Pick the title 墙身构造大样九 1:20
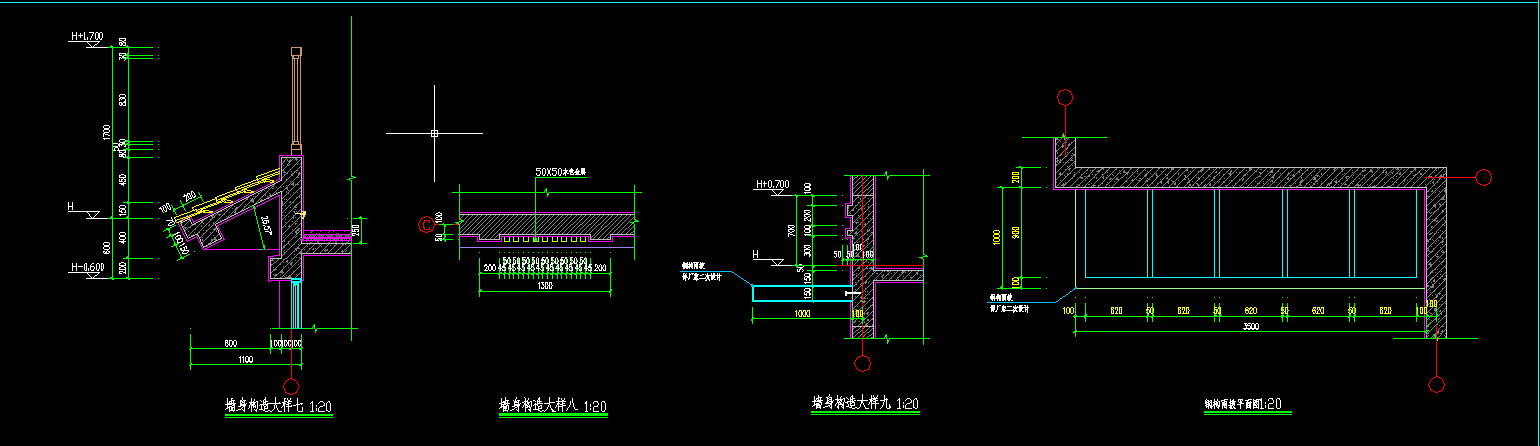Viewport: 1540px width, 446px height. [x=865, y=404]
